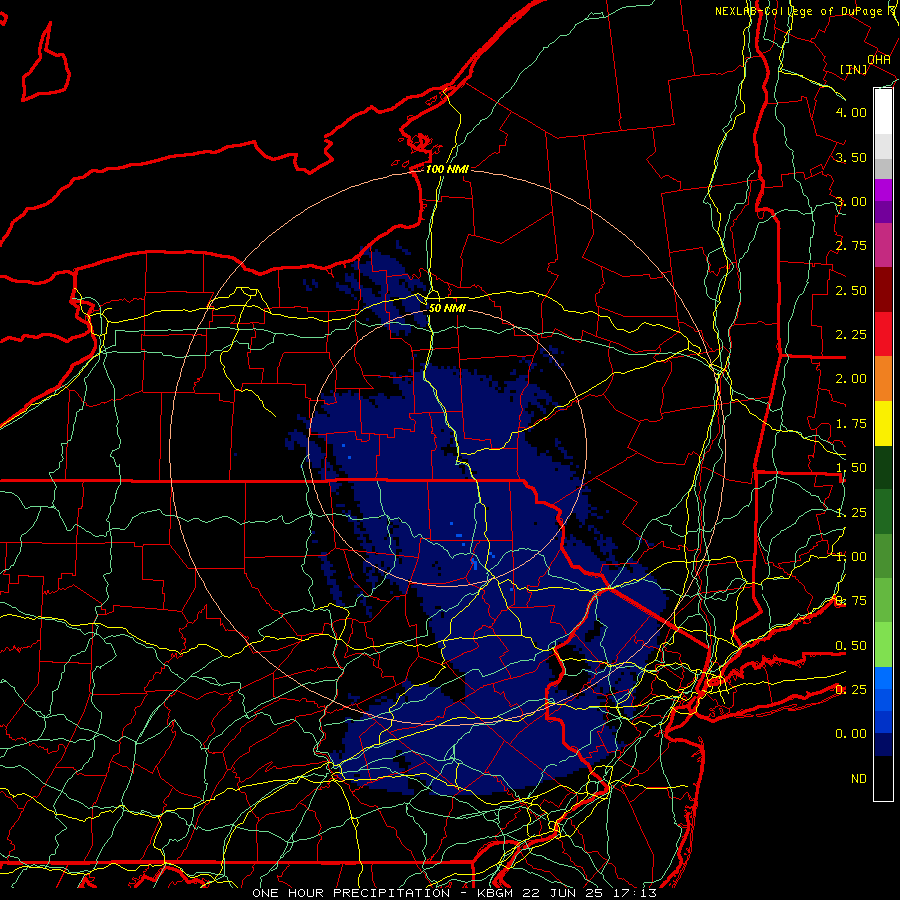Screen dimensions: 900x900
Task: Pick the bright magenta legend swatch near 3.00
Action: click(x=883, y=190)
